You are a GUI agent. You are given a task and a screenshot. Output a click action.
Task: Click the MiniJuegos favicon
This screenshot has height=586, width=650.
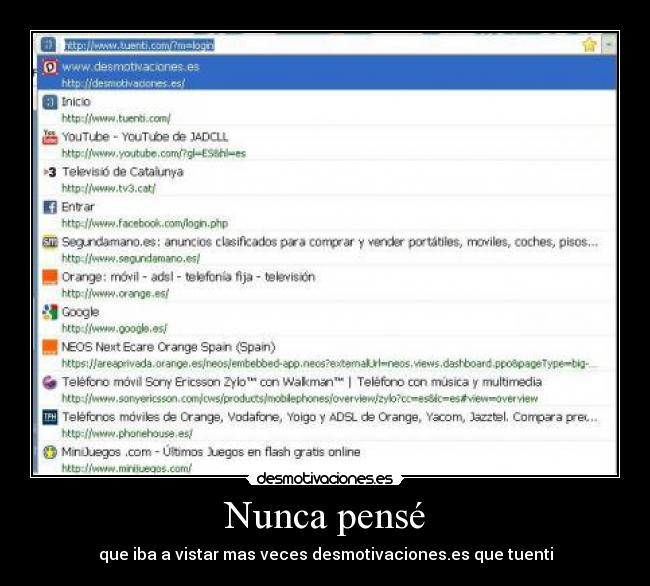click(x=50, y=452)
